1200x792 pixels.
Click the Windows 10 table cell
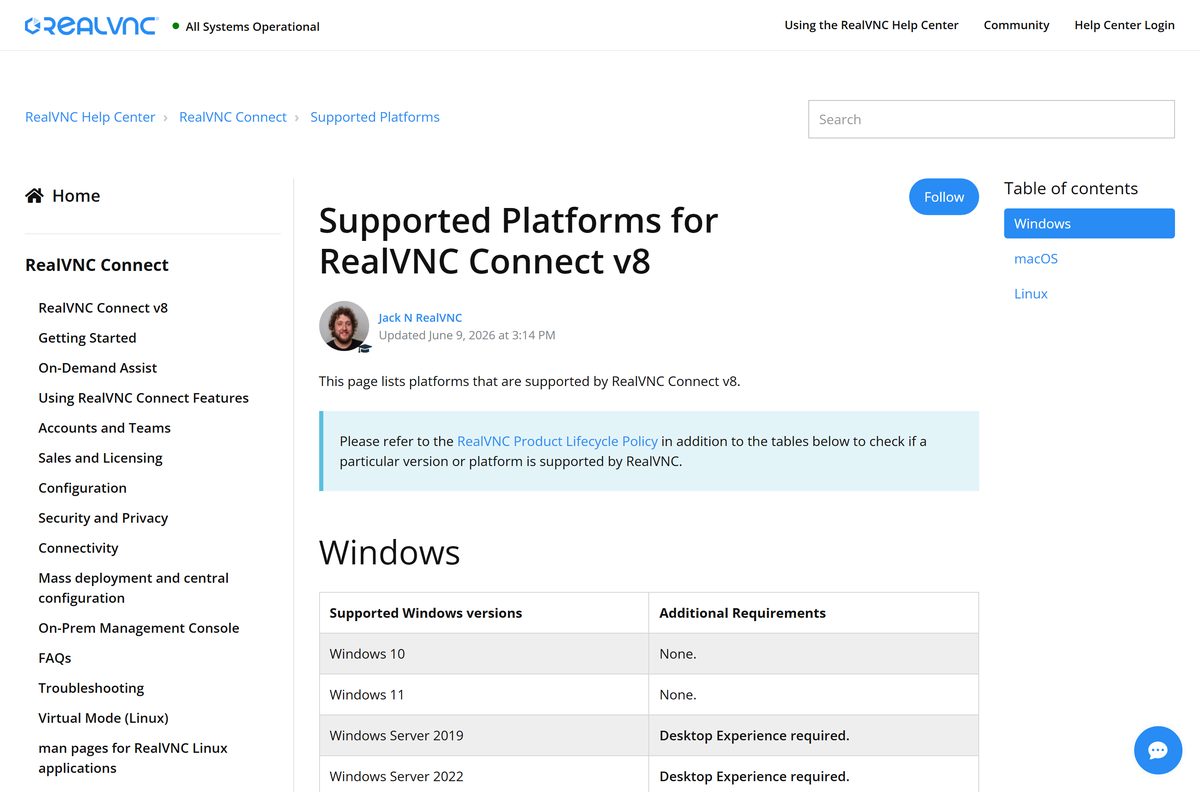click(x=484, y=653)
